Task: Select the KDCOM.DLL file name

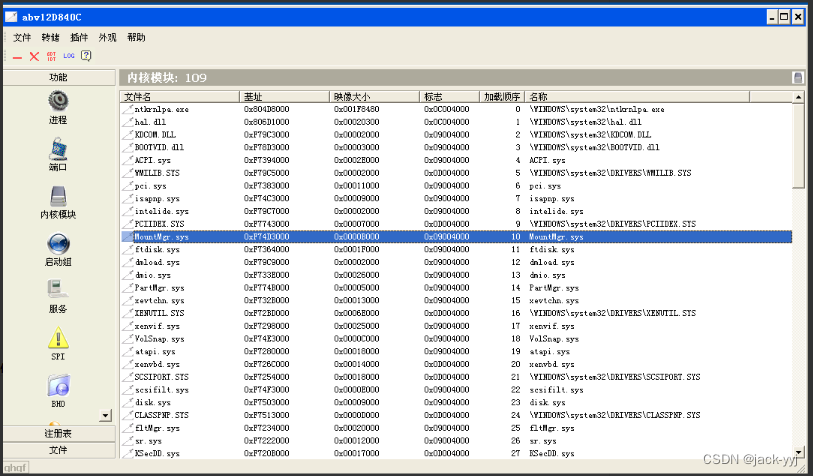Action: [155, 135]
